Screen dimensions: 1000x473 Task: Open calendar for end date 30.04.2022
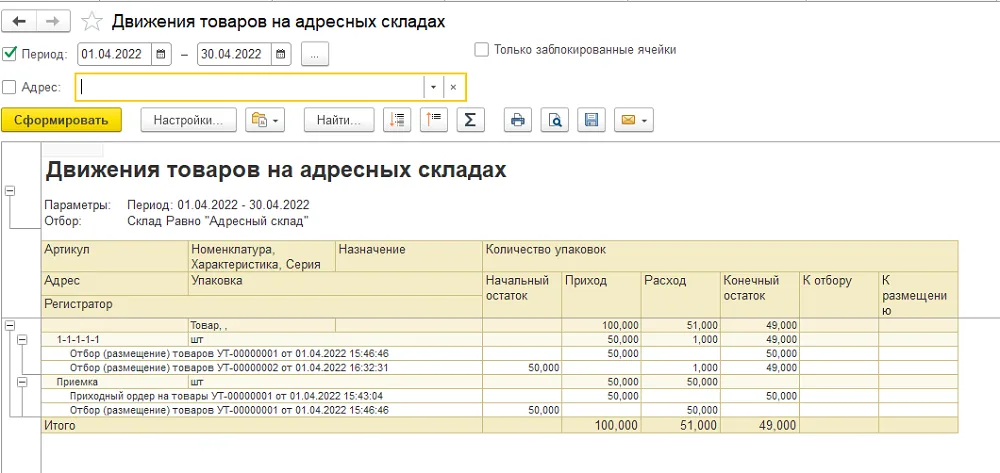[x=281, y=54]
